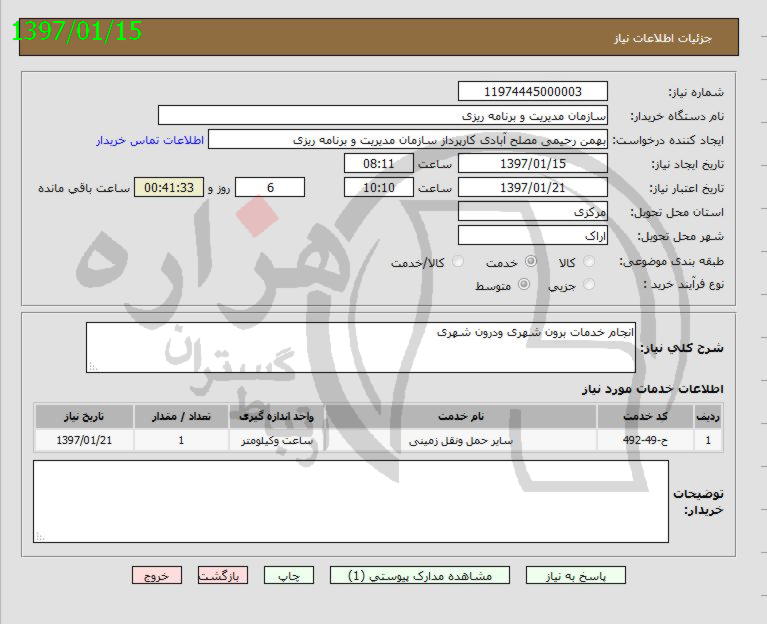Open the اطلاعات تماس خریدار link

150,140
